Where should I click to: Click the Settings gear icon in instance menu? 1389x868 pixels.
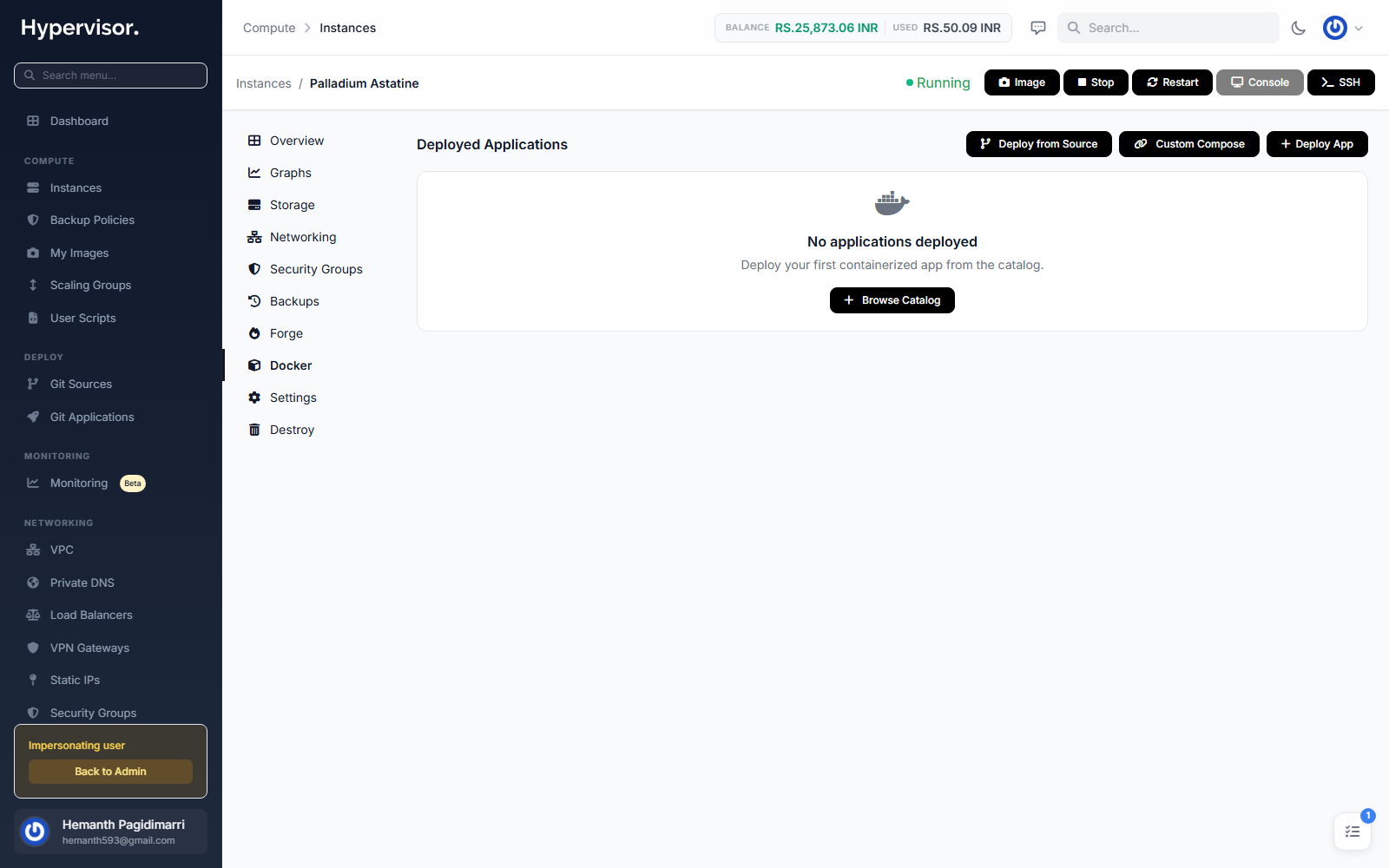pyautogui.click(x=254, y=398)
